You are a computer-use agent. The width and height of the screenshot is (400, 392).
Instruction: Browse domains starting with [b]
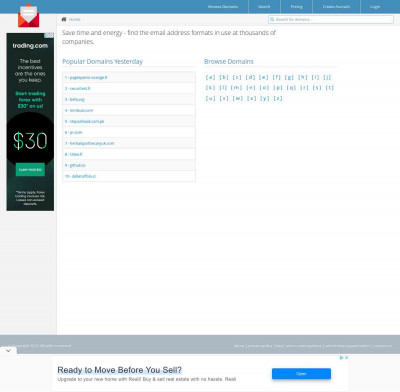(224, 77)
